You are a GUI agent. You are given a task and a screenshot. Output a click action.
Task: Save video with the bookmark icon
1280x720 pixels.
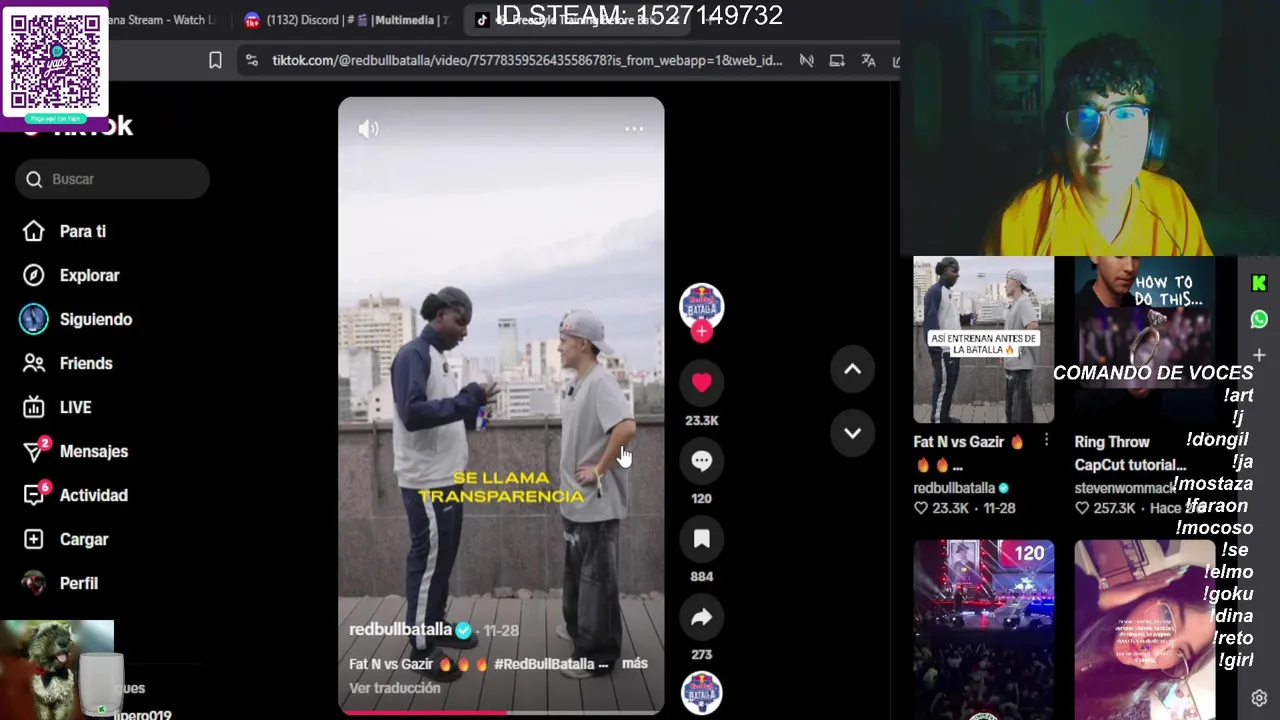coord(701,539)
